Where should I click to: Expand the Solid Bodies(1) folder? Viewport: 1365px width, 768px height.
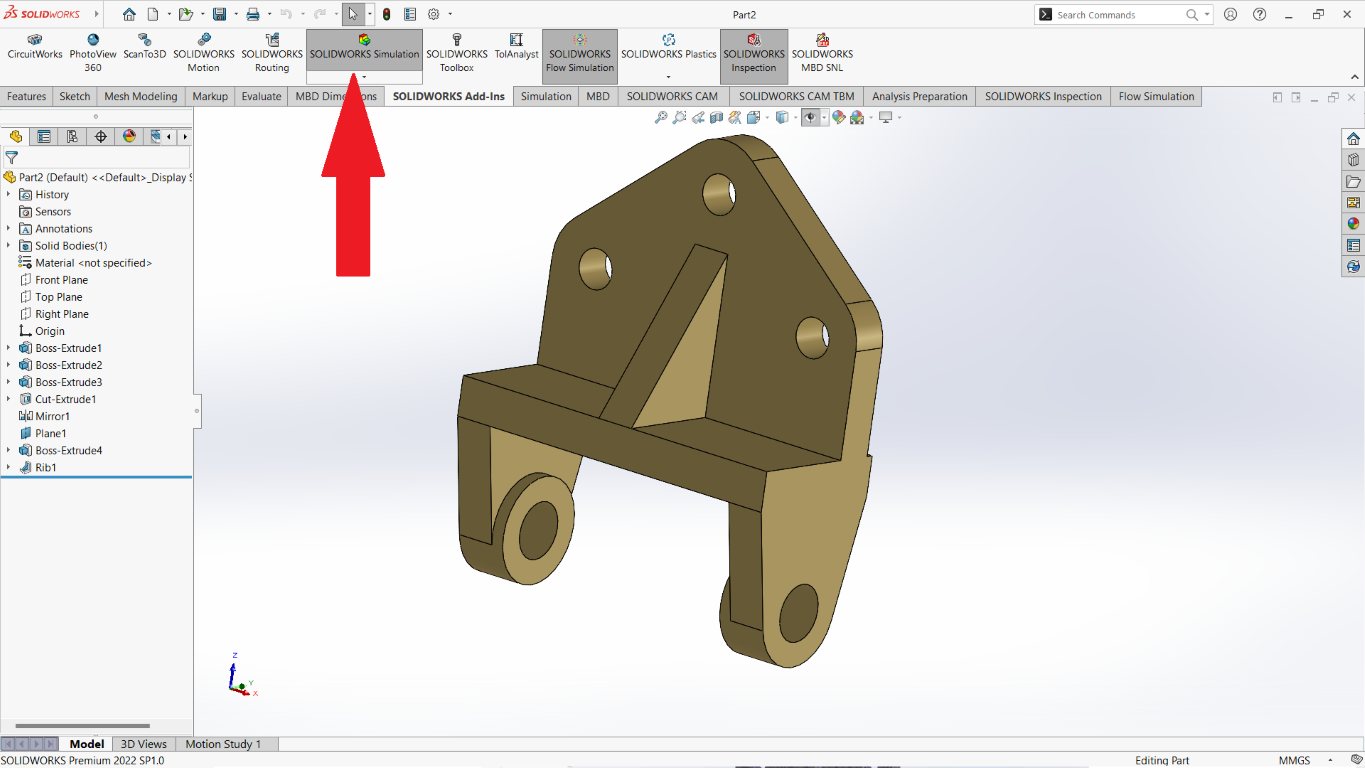click(x=9, y=246)
